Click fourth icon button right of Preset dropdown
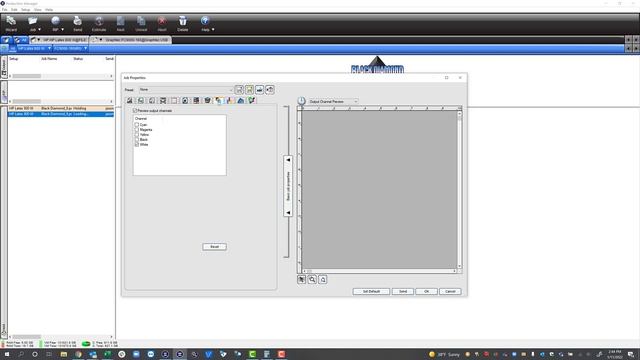640x360 pixels. click(270, 89)
